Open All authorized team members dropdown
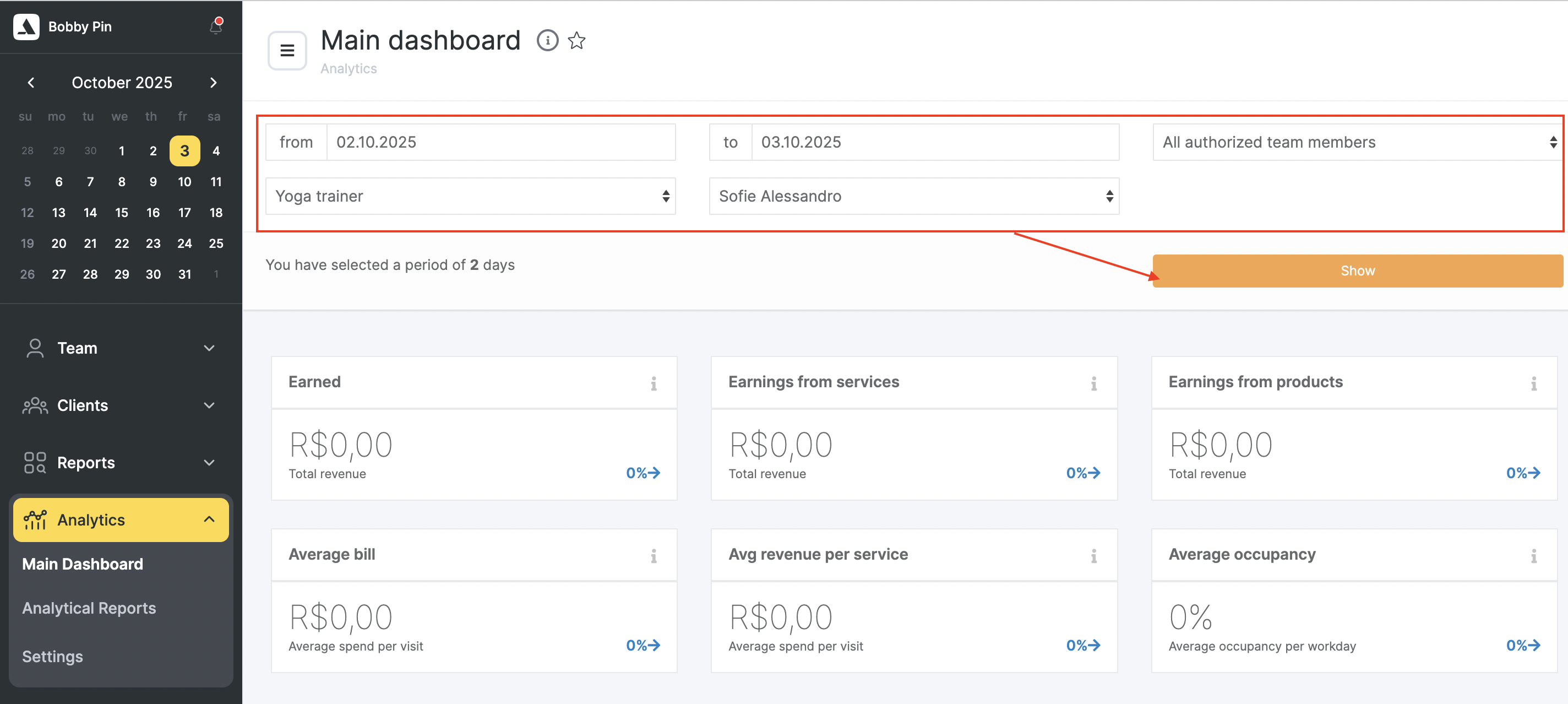The width and height of the screenshot is (1568, 704). click(1357, 142)
